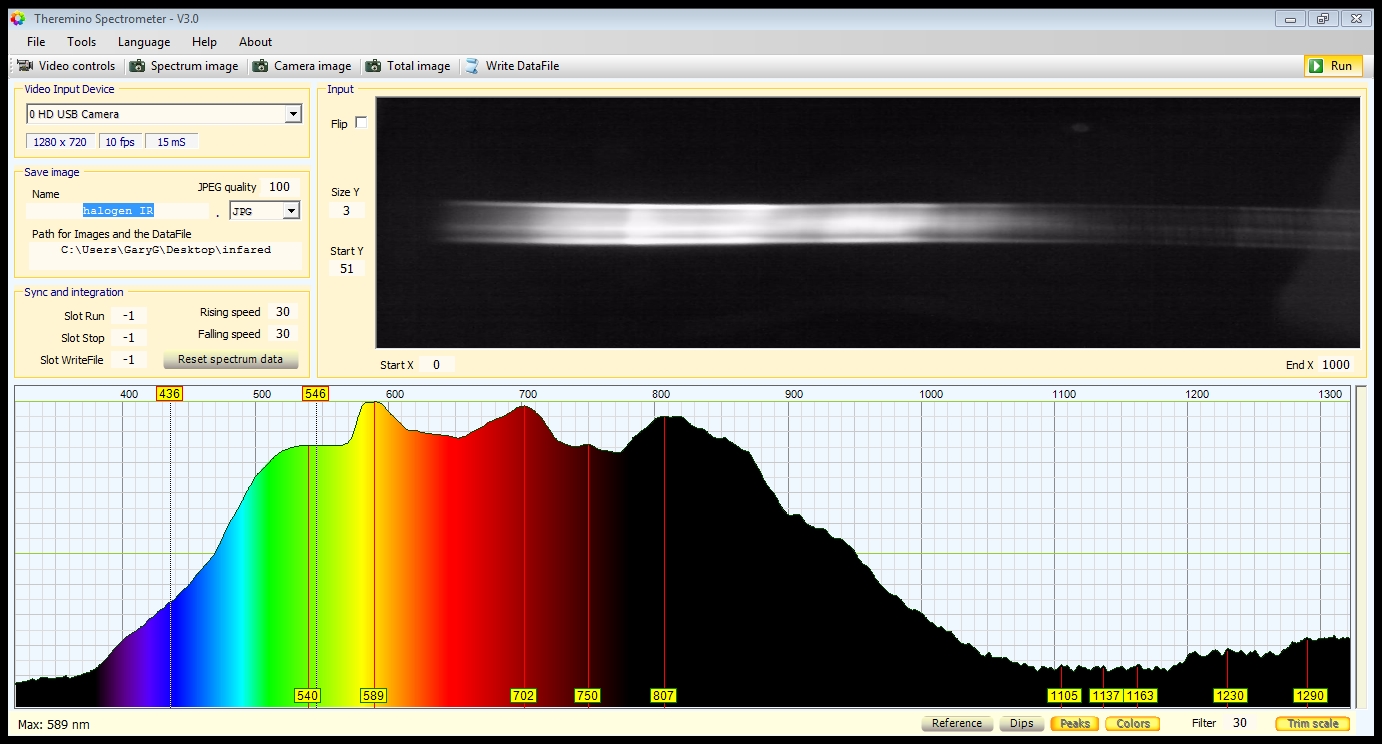Open the JPG image format dropdown

tap(291, 211)
